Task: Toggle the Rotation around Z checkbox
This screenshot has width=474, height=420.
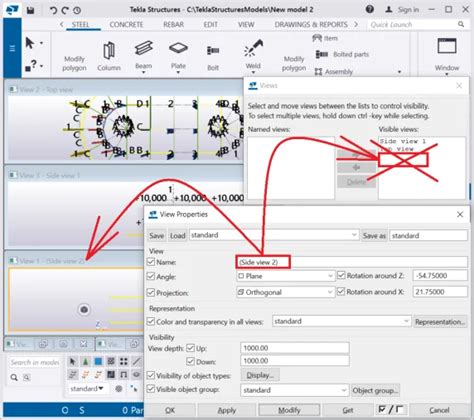Action: 341,275
